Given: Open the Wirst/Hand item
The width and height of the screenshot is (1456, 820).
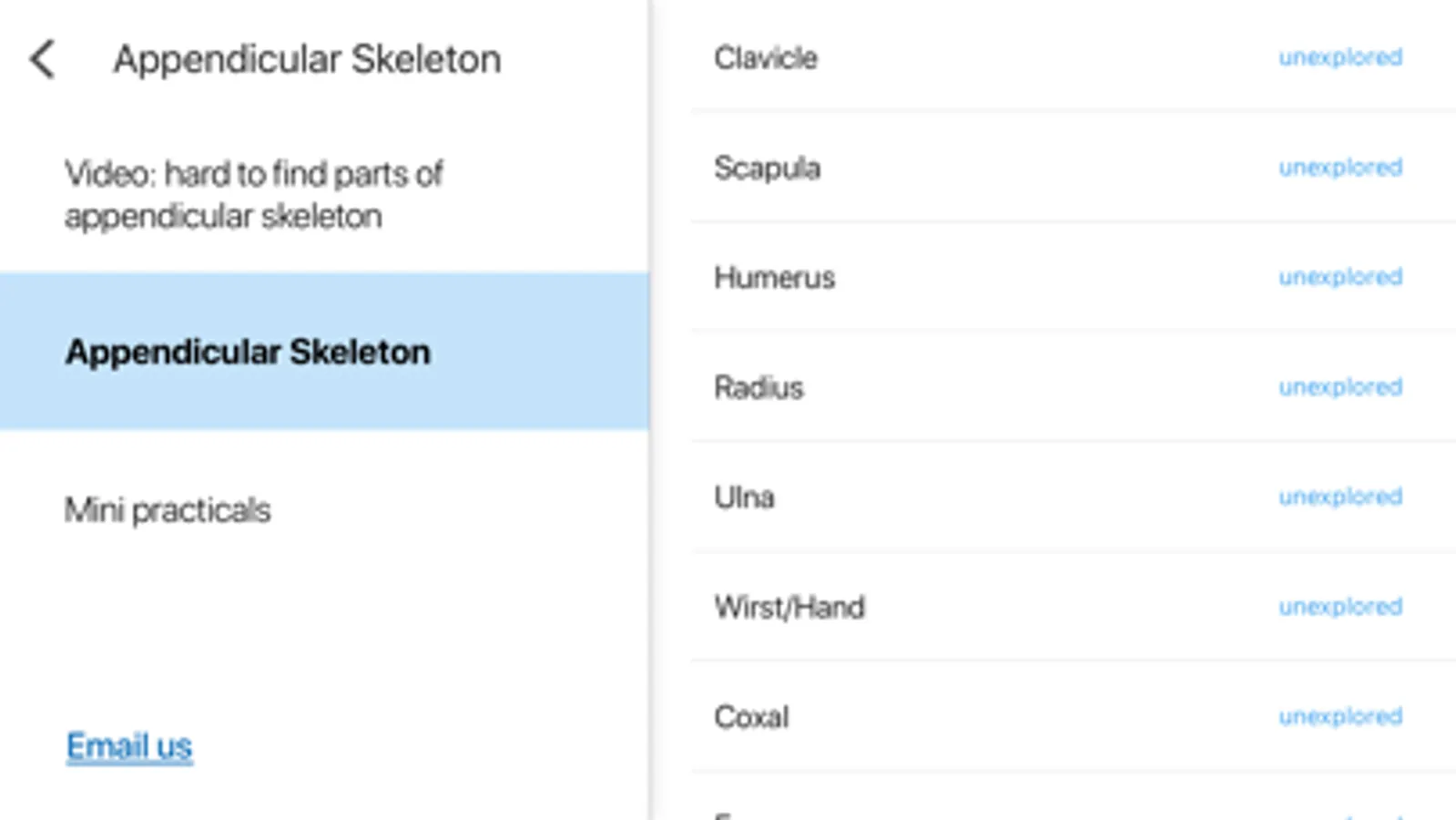Looking at the screenshot, I should coord(789,608).
